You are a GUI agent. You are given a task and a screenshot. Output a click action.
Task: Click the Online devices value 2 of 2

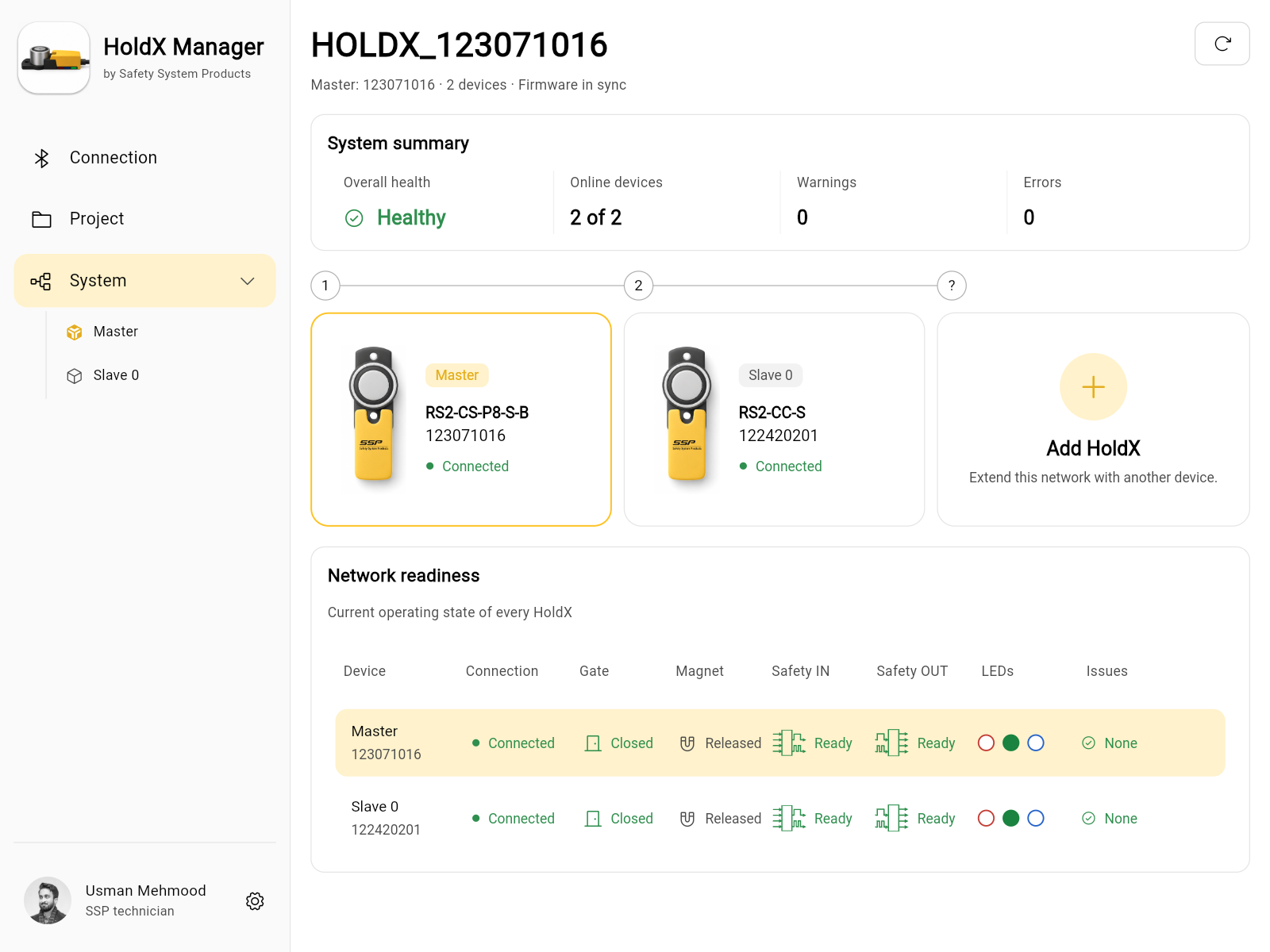click(596, 218)
